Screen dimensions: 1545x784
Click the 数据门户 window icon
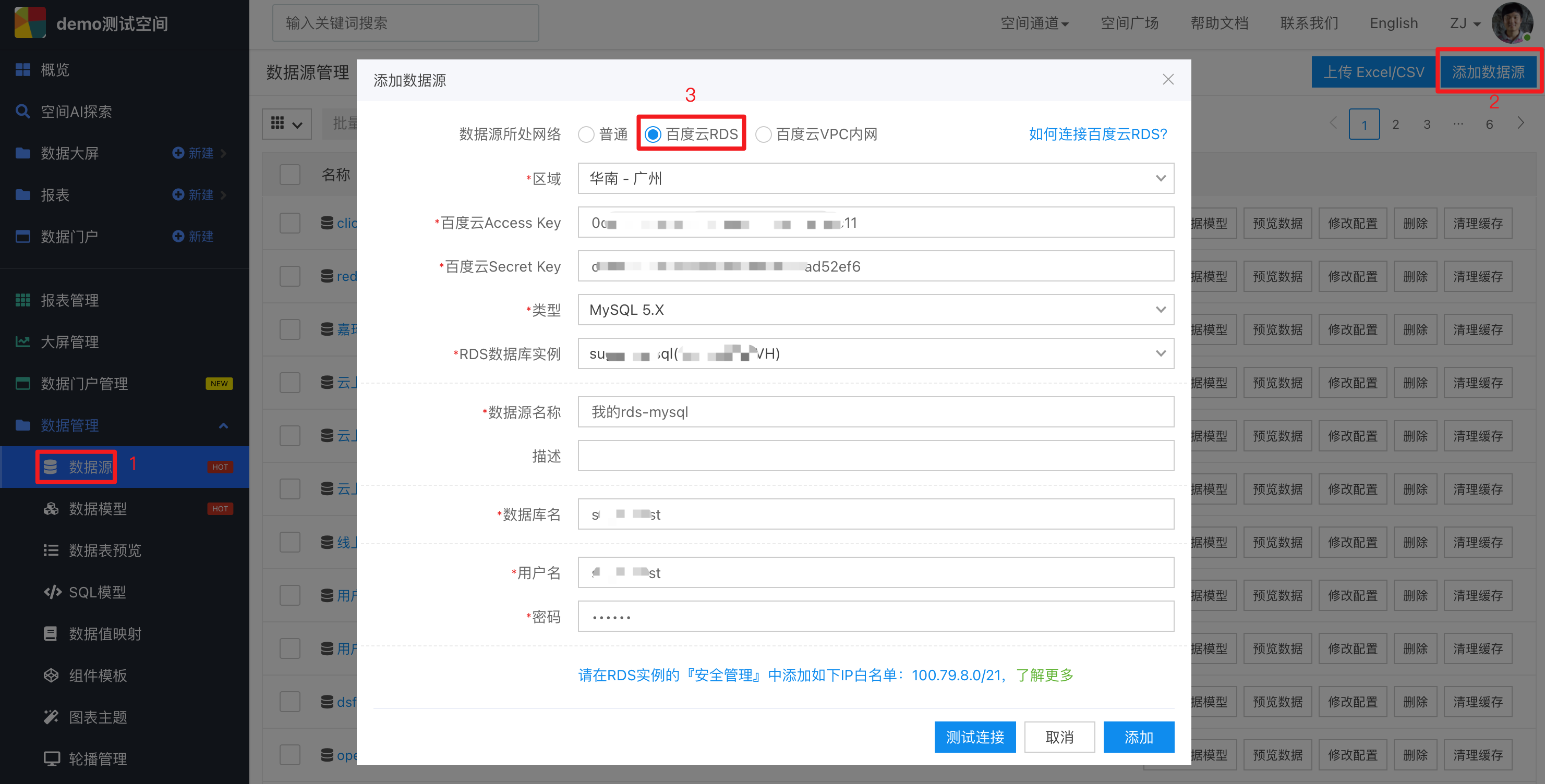[x=23, y=236]
